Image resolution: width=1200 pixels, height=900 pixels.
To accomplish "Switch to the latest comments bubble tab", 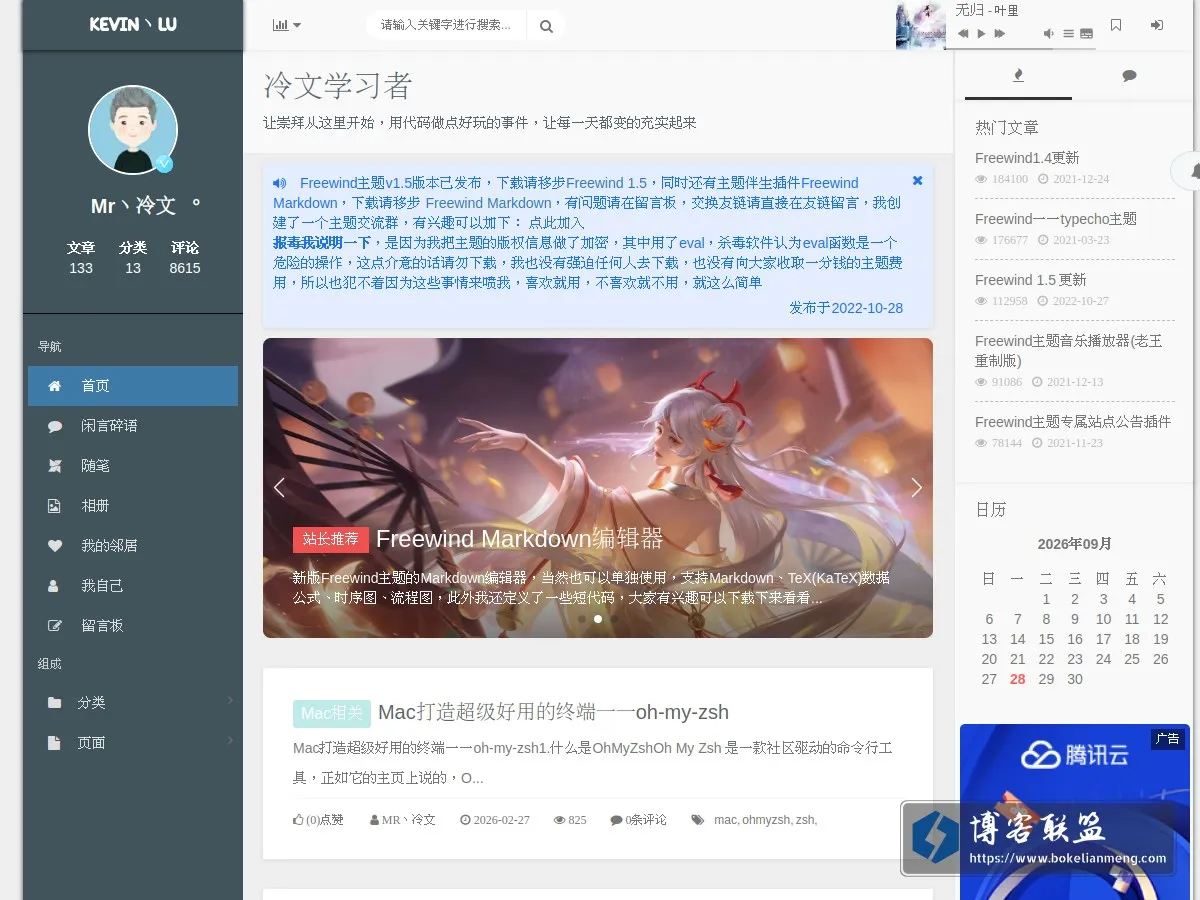I will pyautogui.click(x=1129, y=75).
